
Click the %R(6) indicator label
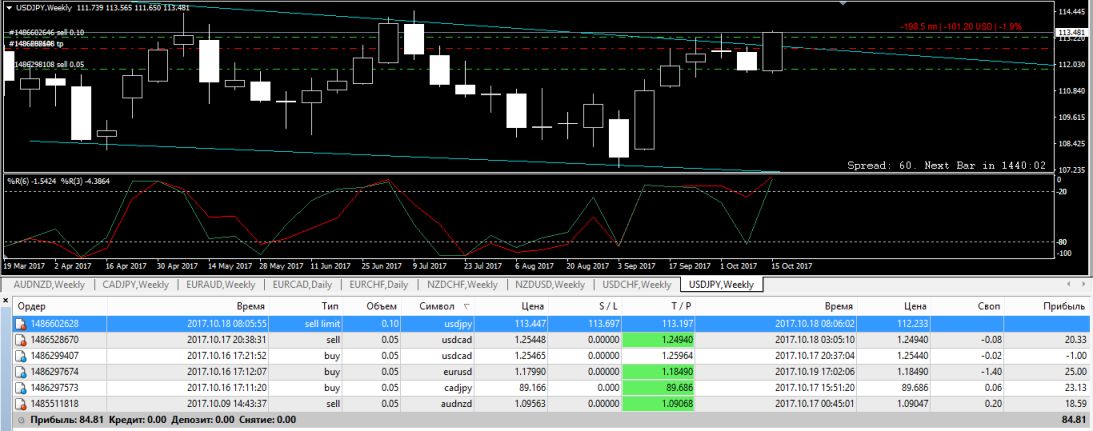click(x=30, y=181)
